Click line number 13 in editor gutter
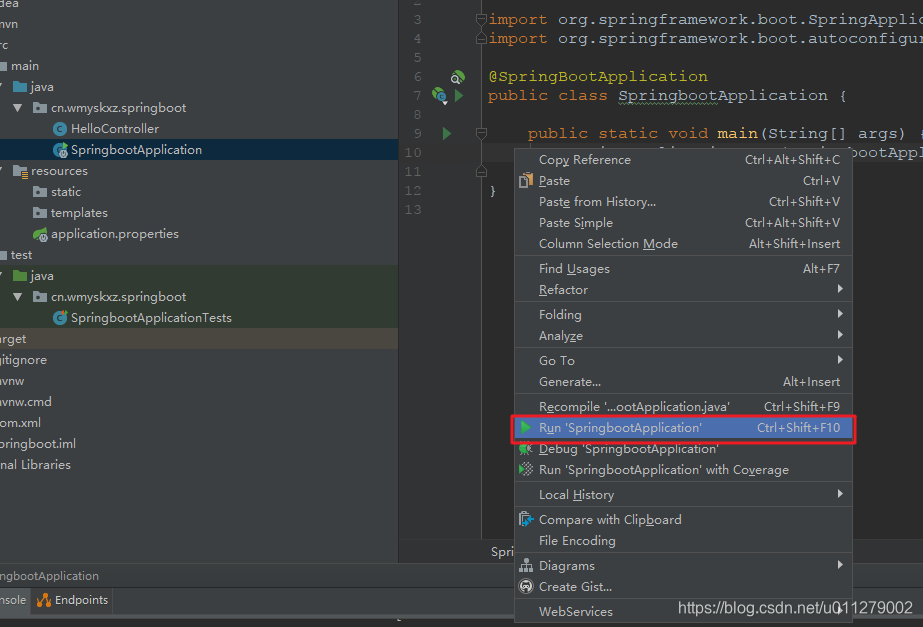Viewport: 923px width, 627px height. click(x=413, y=210)
